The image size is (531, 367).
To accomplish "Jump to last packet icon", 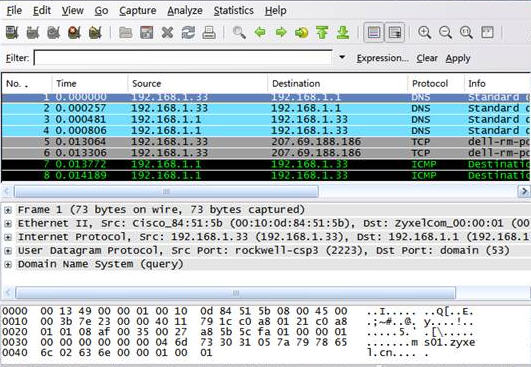I will (x=343, y=33).
